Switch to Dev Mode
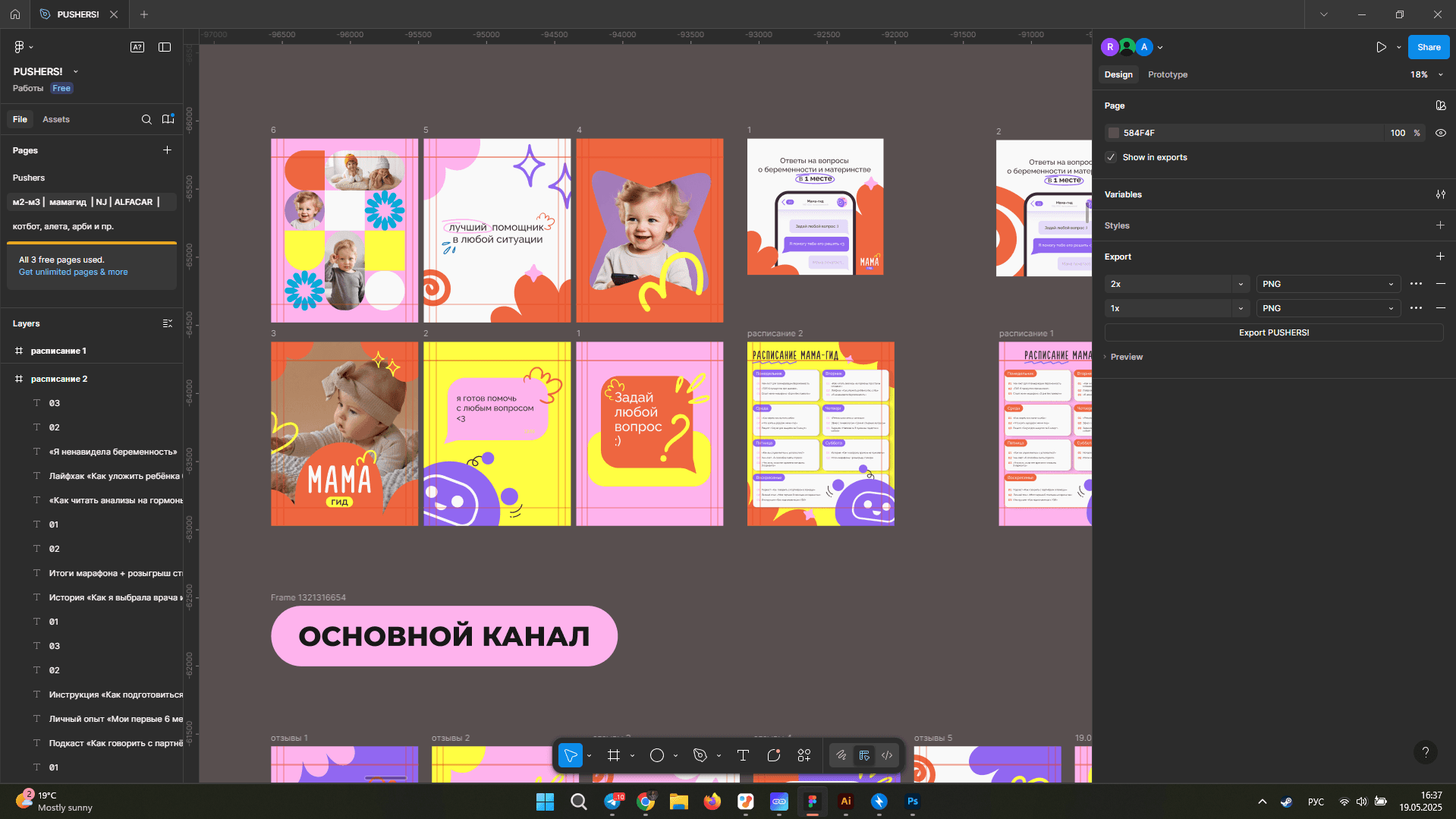 [887, 755]
